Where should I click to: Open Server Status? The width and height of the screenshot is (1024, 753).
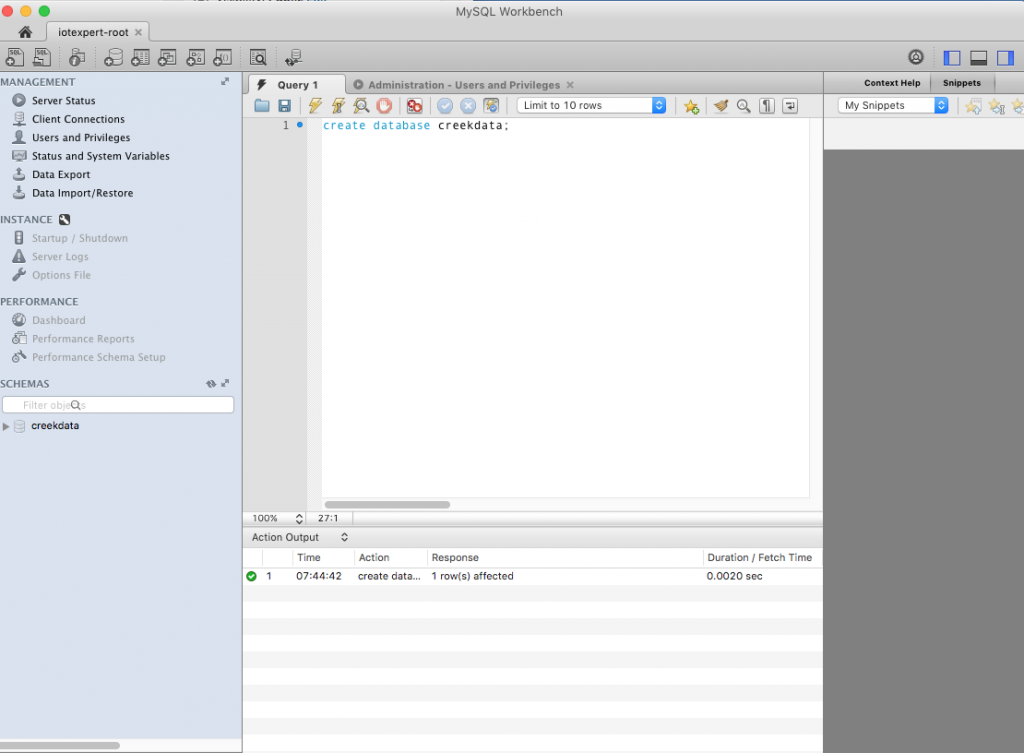point(63,101)
